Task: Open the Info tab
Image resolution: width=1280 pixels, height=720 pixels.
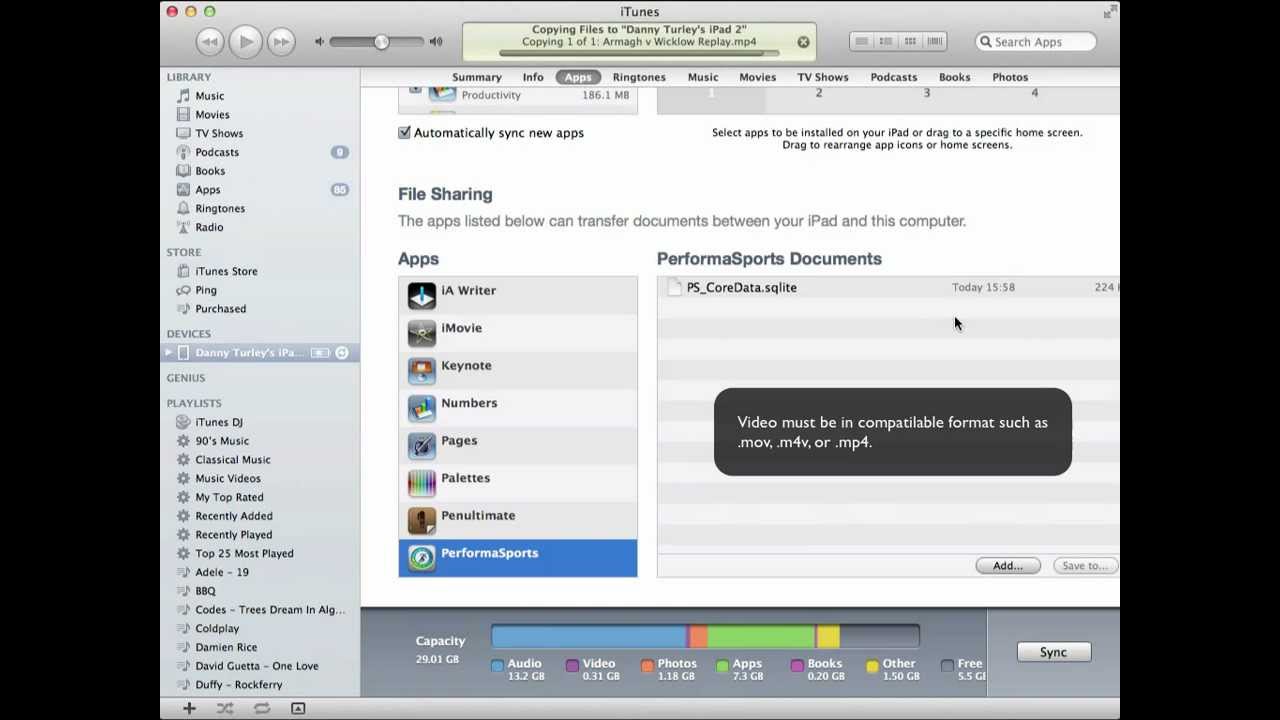Action: [x=533, y=77]
